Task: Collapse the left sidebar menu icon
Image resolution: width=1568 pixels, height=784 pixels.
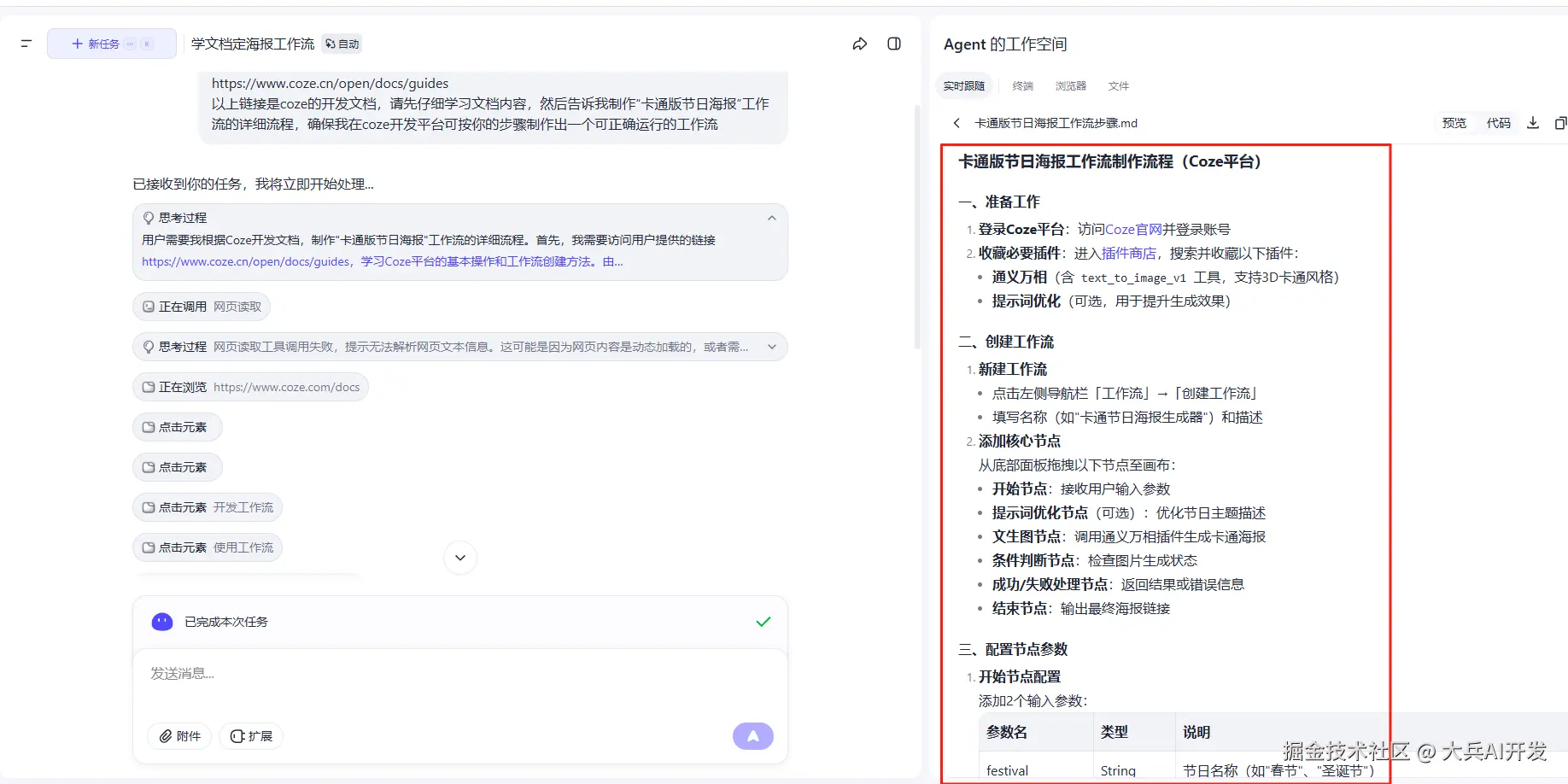Action: [x=26, y=44]
